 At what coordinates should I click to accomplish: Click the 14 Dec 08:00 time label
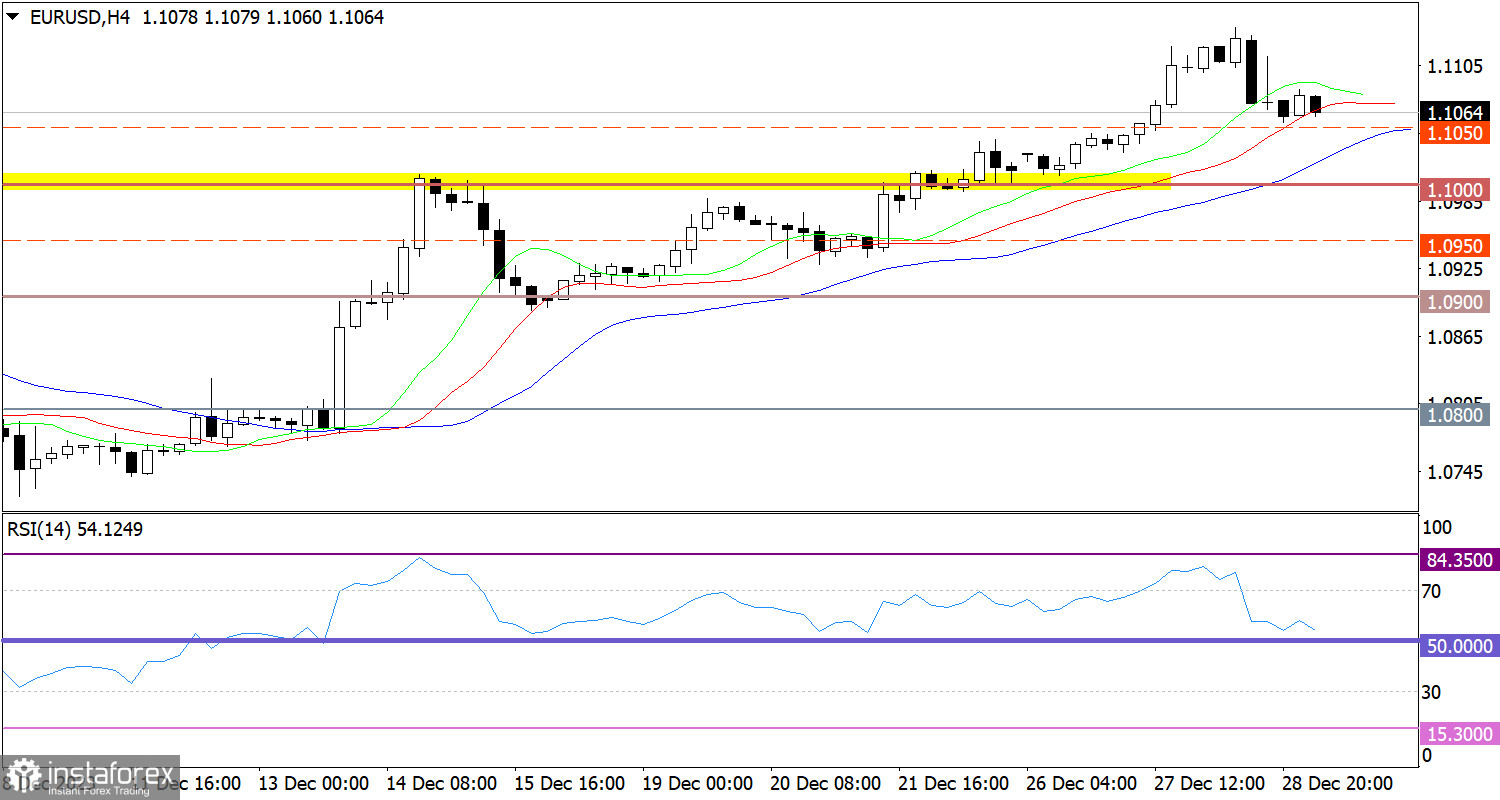point(442,782)
